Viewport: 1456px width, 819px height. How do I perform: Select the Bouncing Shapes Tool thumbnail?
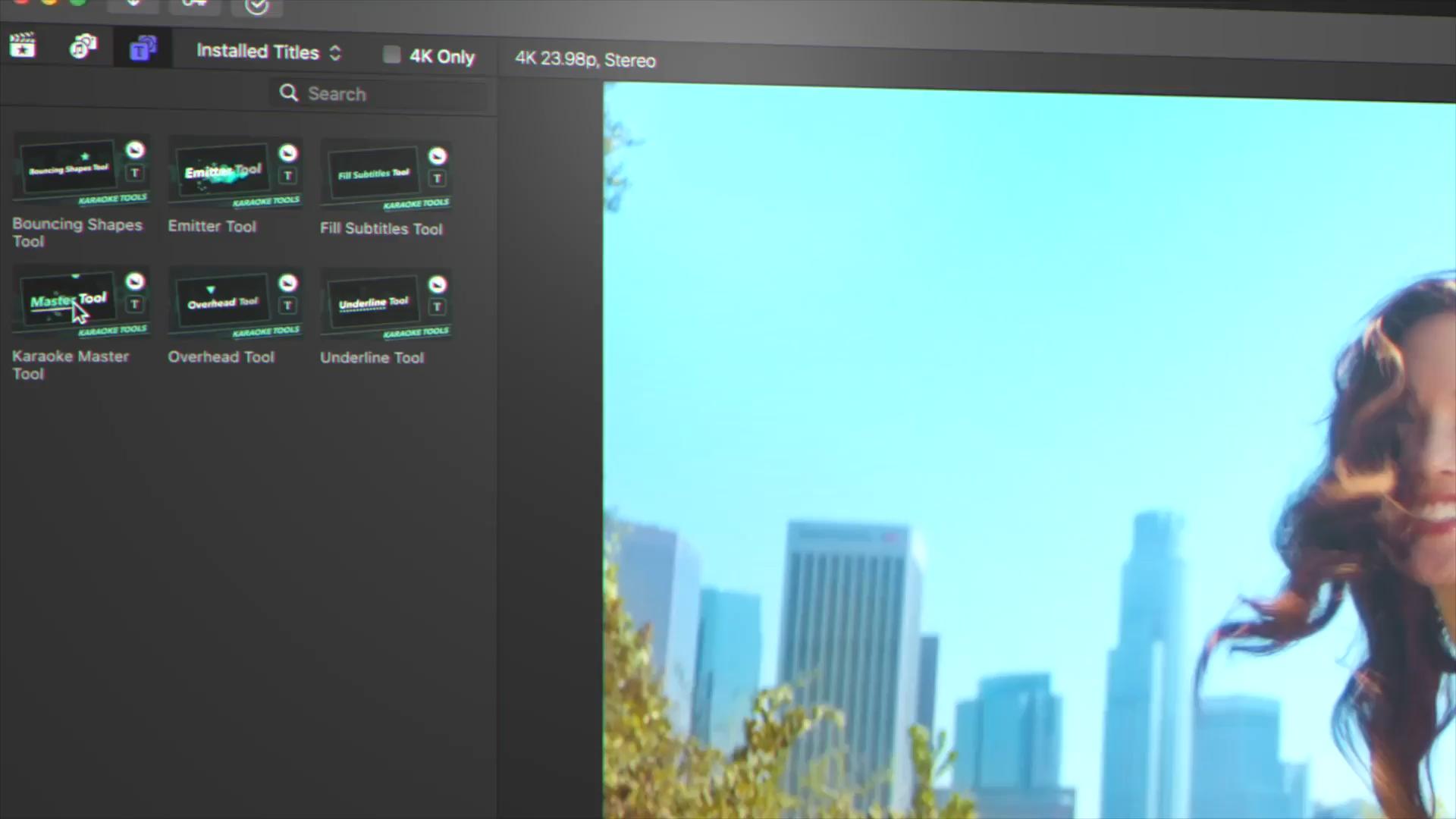point(81,170)
